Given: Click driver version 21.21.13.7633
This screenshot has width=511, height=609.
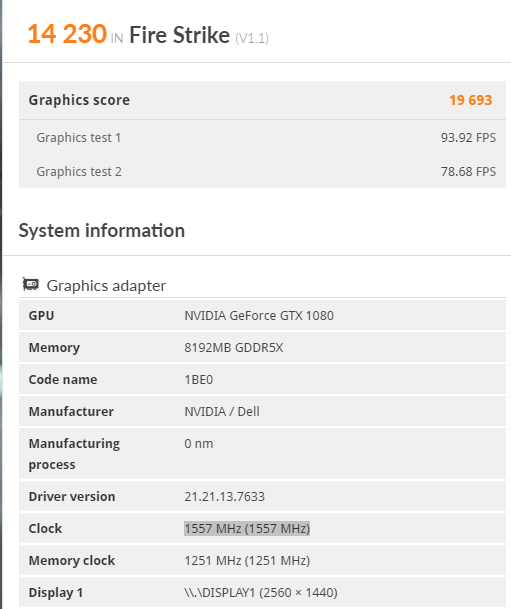Looking at the screenshot, I should pos(224,496).
